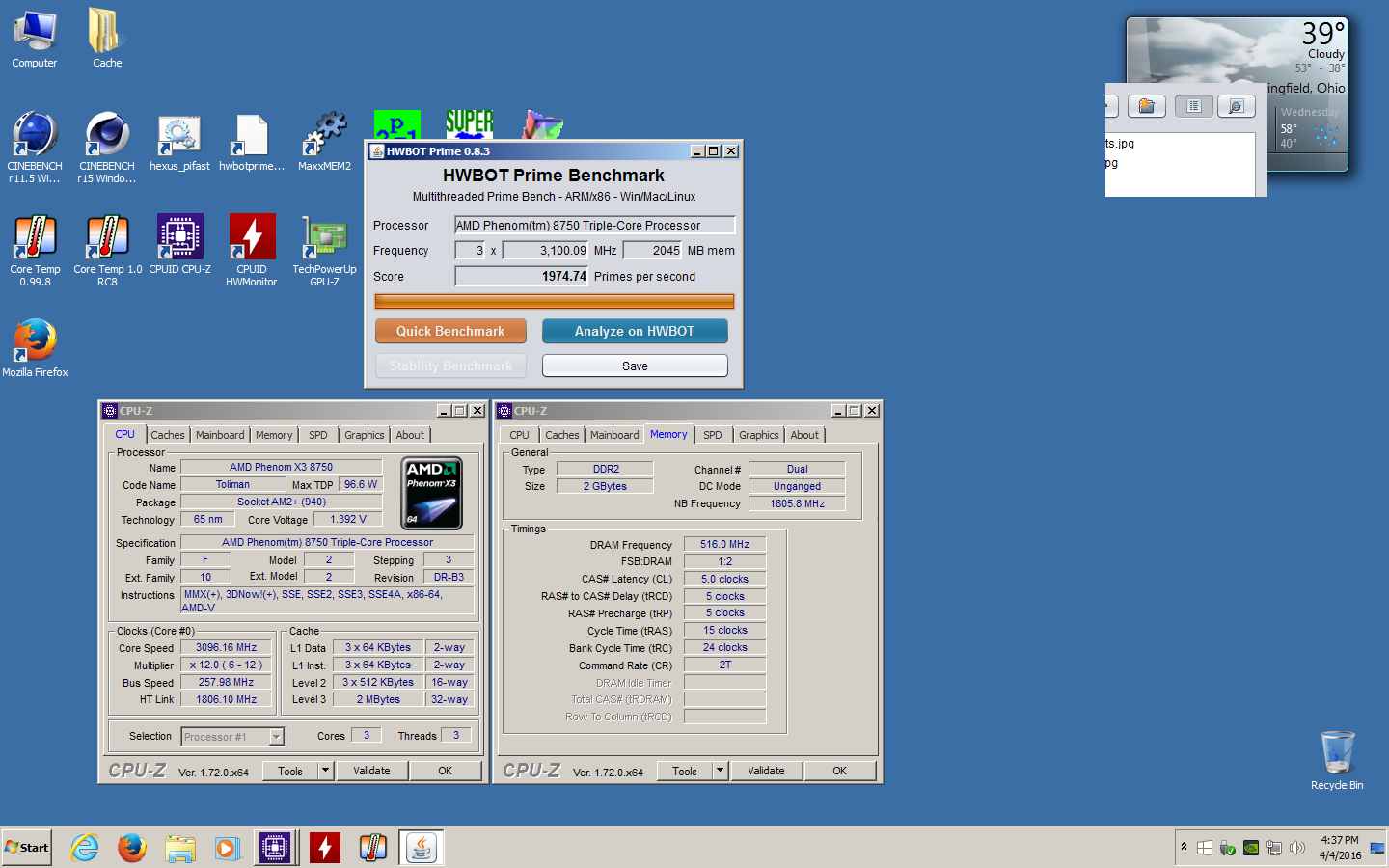The height and width of the screenshot is (868, 1389).
Task: Toggle list view in file dialog
Action: (x=1194, y=106)
